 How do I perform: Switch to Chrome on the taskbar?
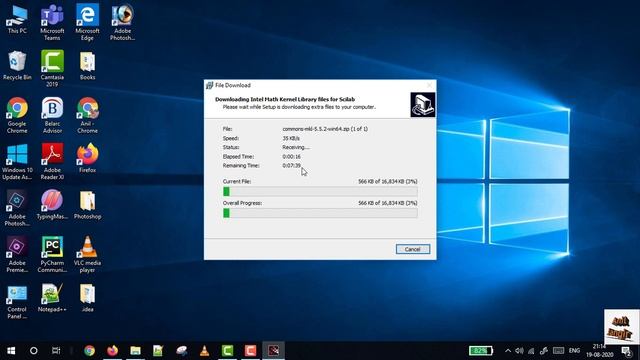(x=89, y=351)
